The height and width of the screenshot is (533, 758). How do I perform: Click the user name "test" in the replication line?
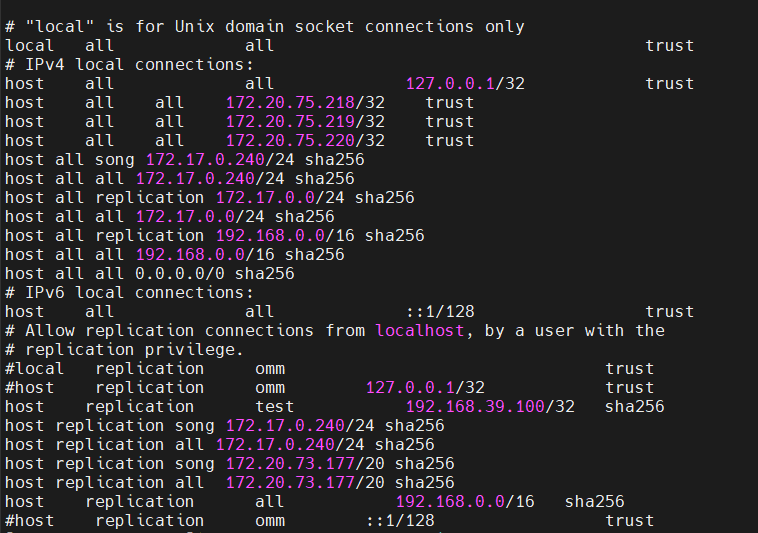pos(275,406)
